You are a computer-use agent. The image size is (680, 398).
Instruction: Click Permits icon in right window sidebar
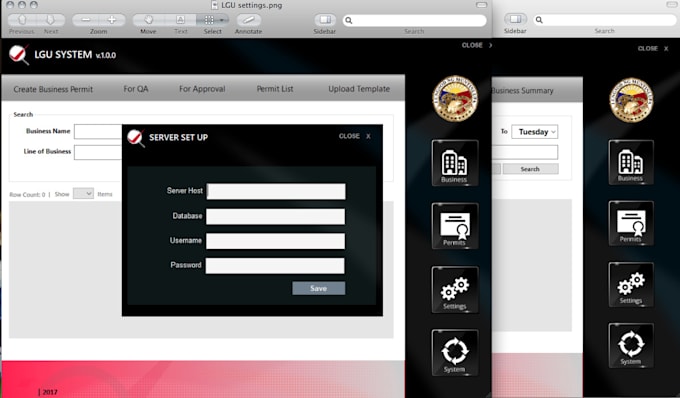pyautogui.click(x=631, y=223)
